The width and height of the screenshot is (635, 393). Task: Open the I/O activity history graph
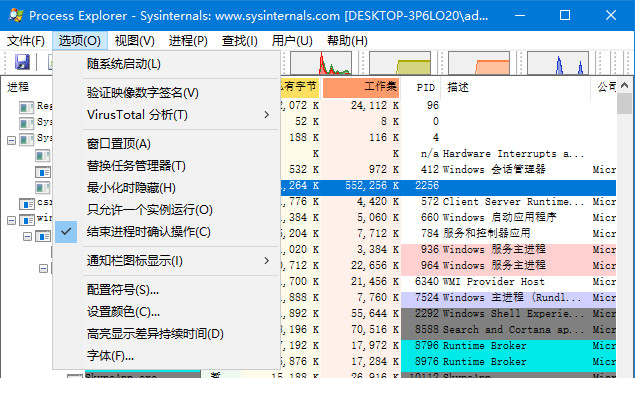click(558, 63)
